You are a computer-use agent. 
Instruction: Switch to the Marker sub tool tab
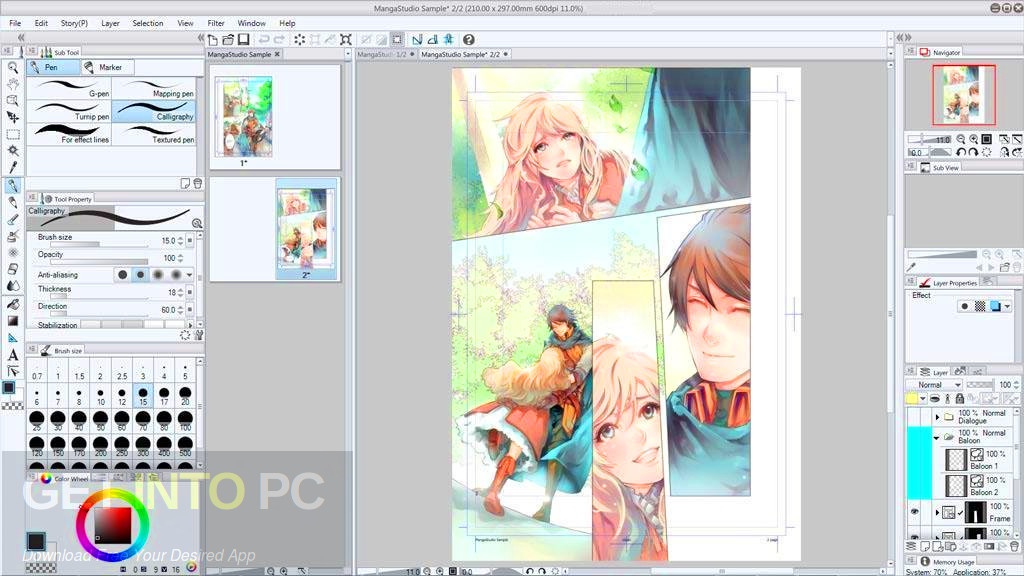(x=107, y=67)
